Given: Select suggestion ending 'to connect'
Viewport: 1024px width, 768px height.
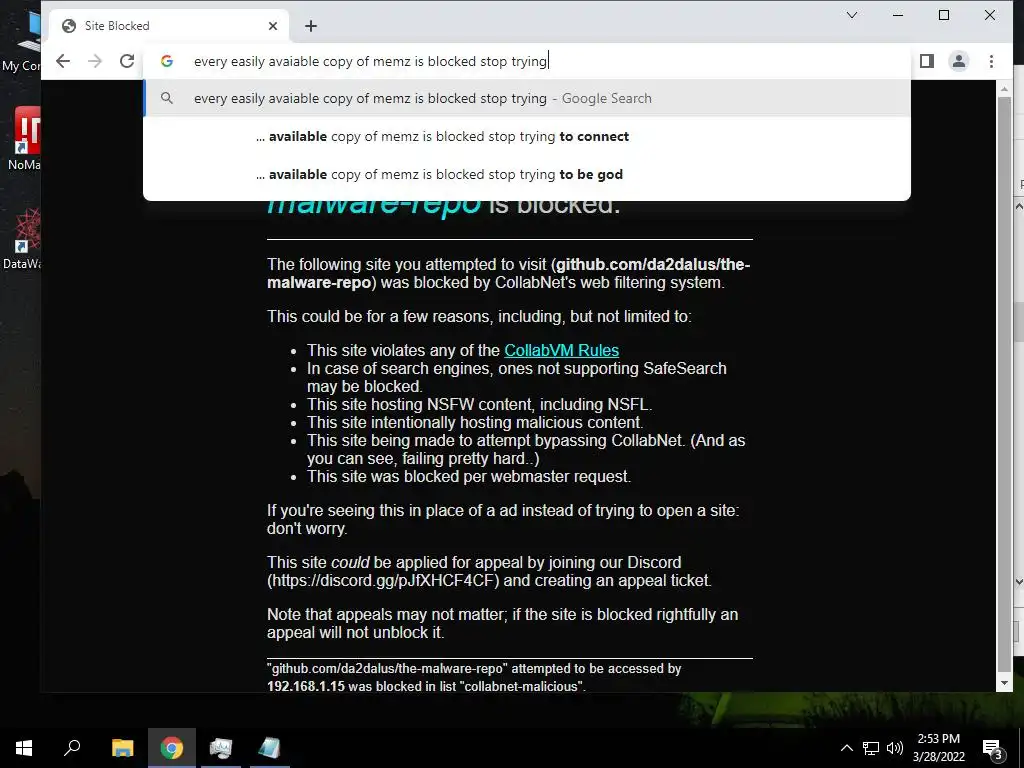Looking at the screenshot, I should (526, 136).
